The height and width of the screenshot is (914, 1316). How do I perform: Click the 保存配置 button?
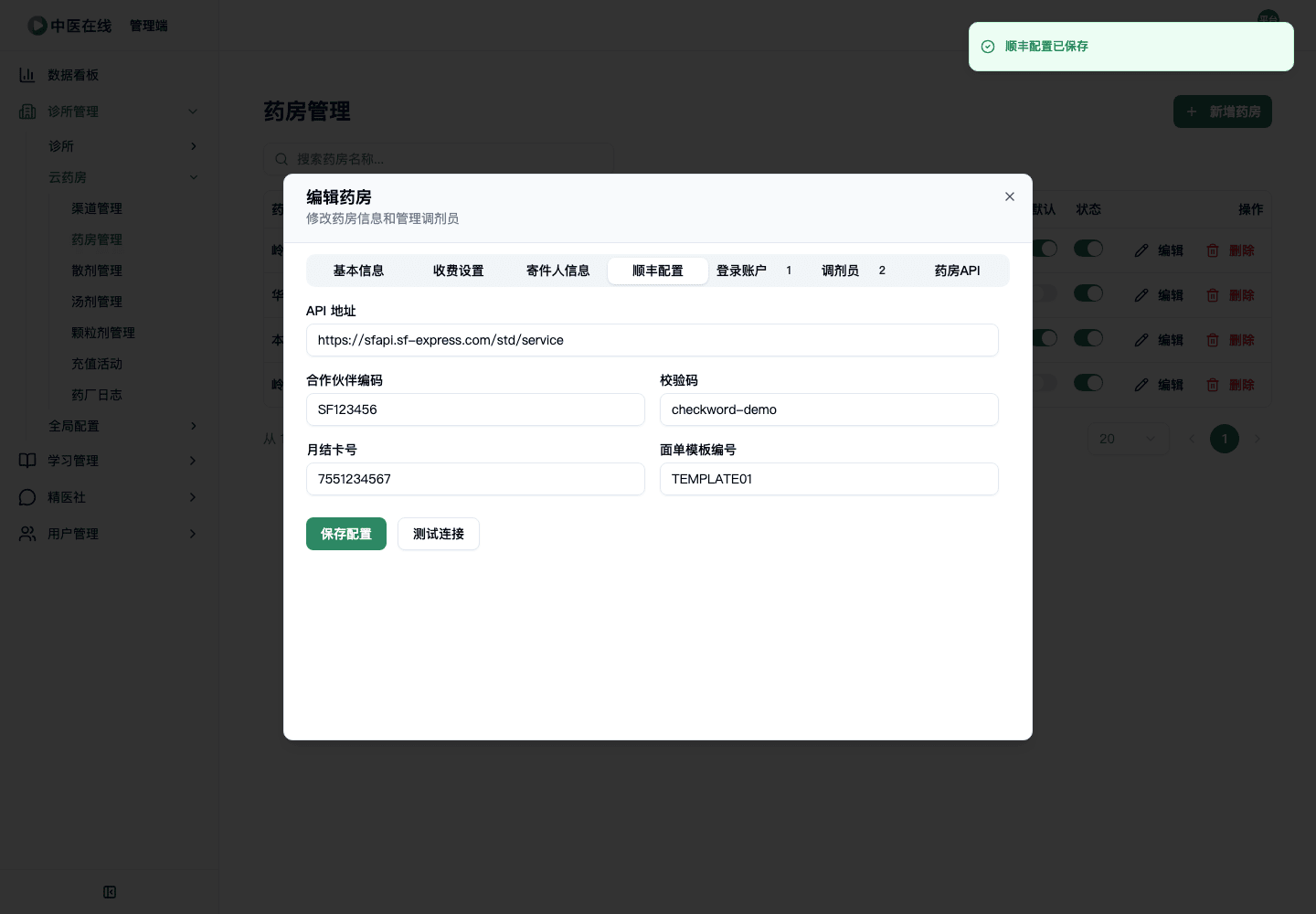(346, 534)
